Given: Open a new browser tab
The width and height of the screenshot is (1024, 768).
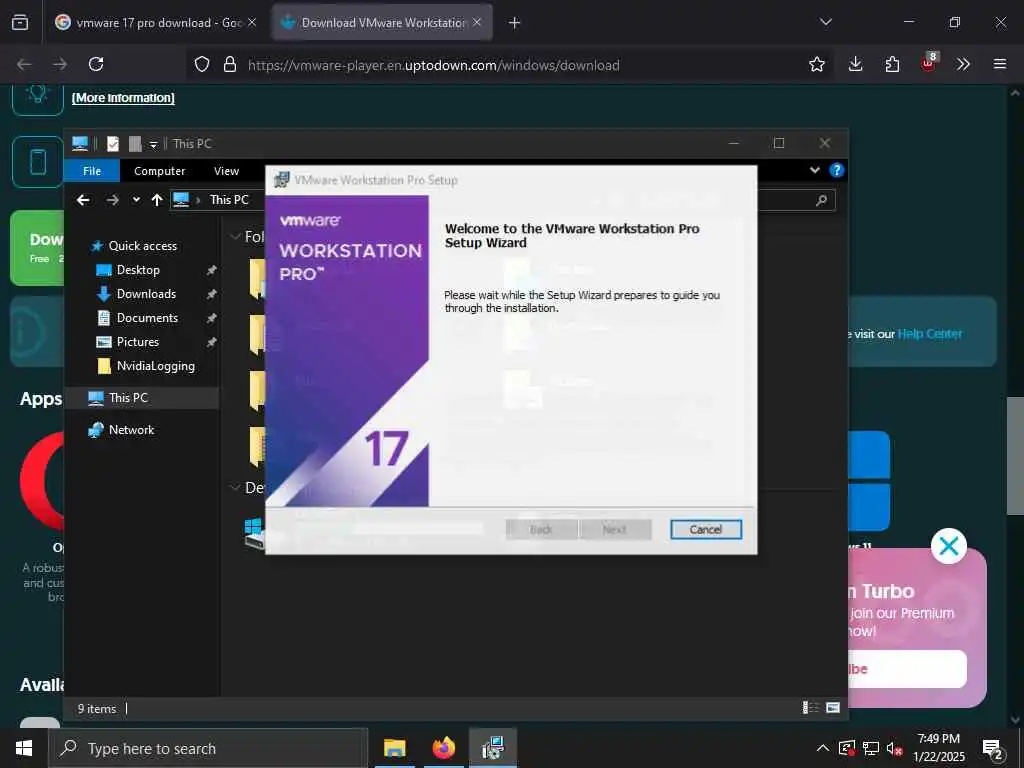Looking at the screenshot, I should tap(515, 23).
